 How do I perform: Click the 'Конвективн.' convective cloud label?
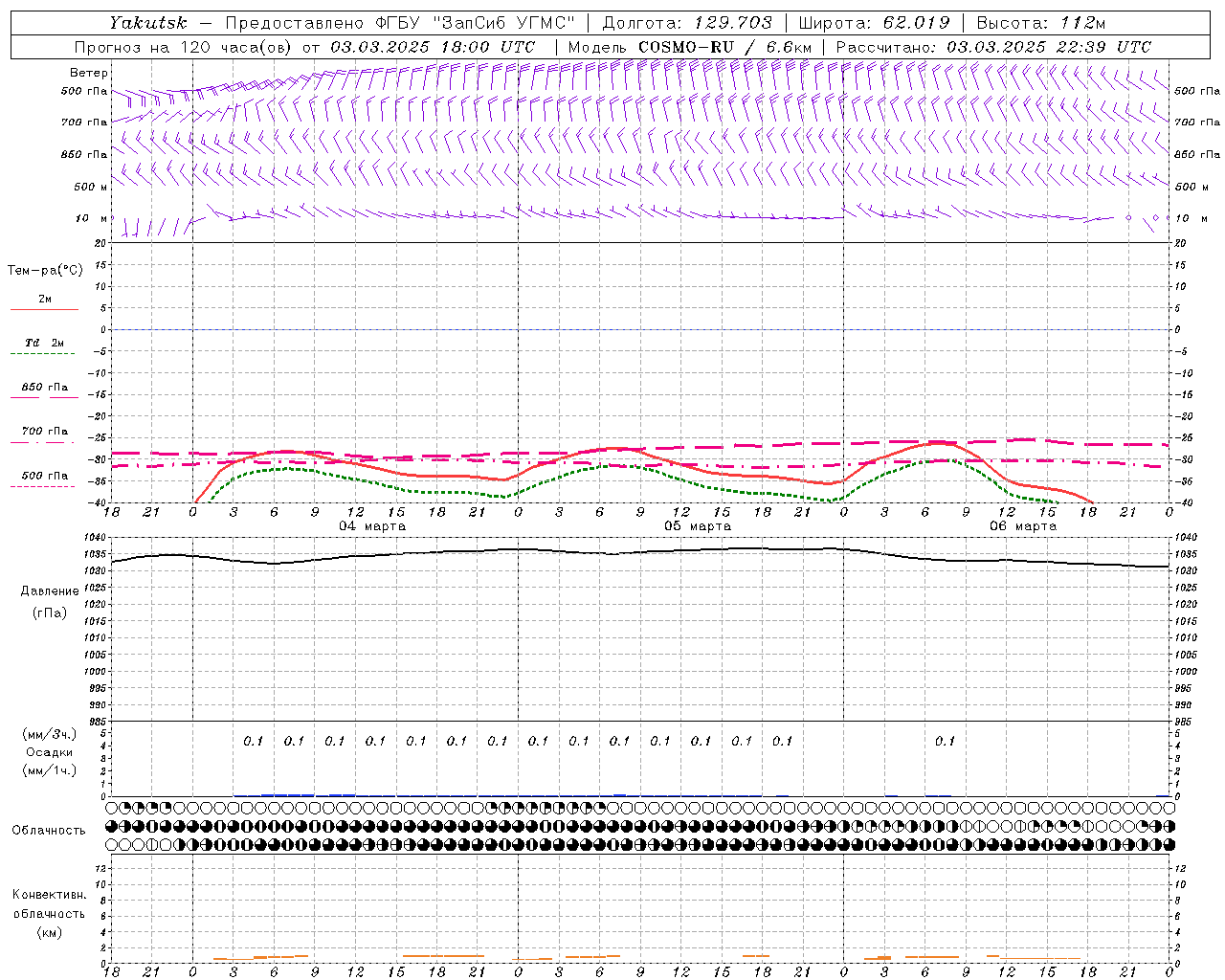point(49,895)
